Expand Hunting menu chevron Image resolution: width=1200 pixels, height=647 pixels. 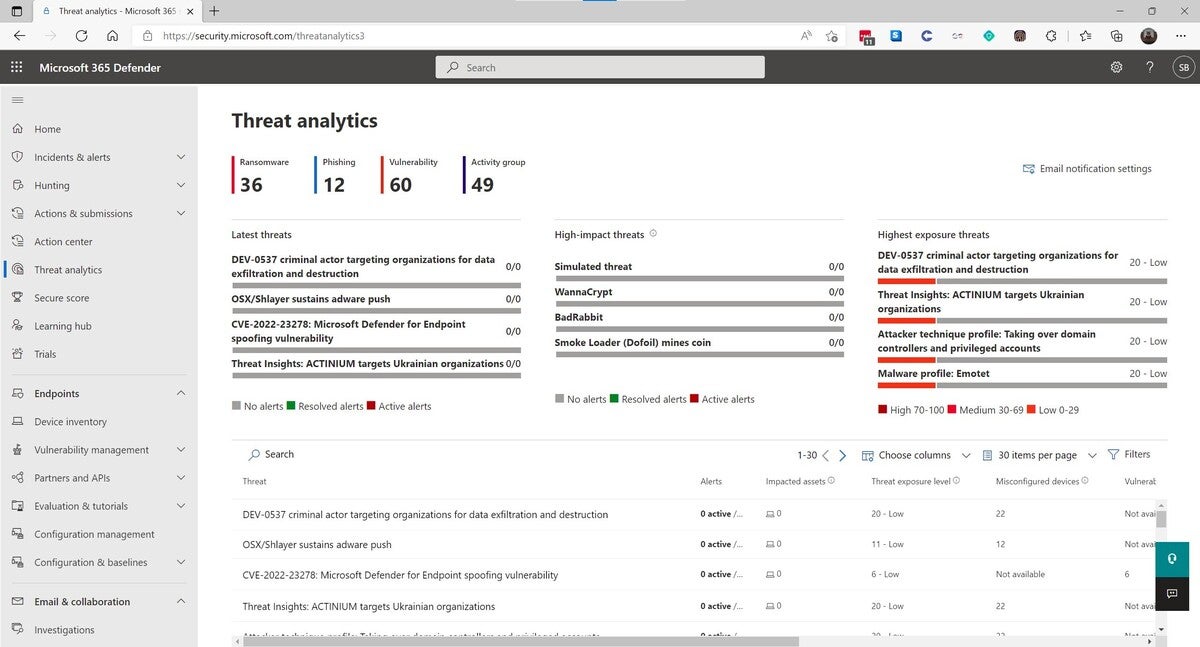coord(181,185)
